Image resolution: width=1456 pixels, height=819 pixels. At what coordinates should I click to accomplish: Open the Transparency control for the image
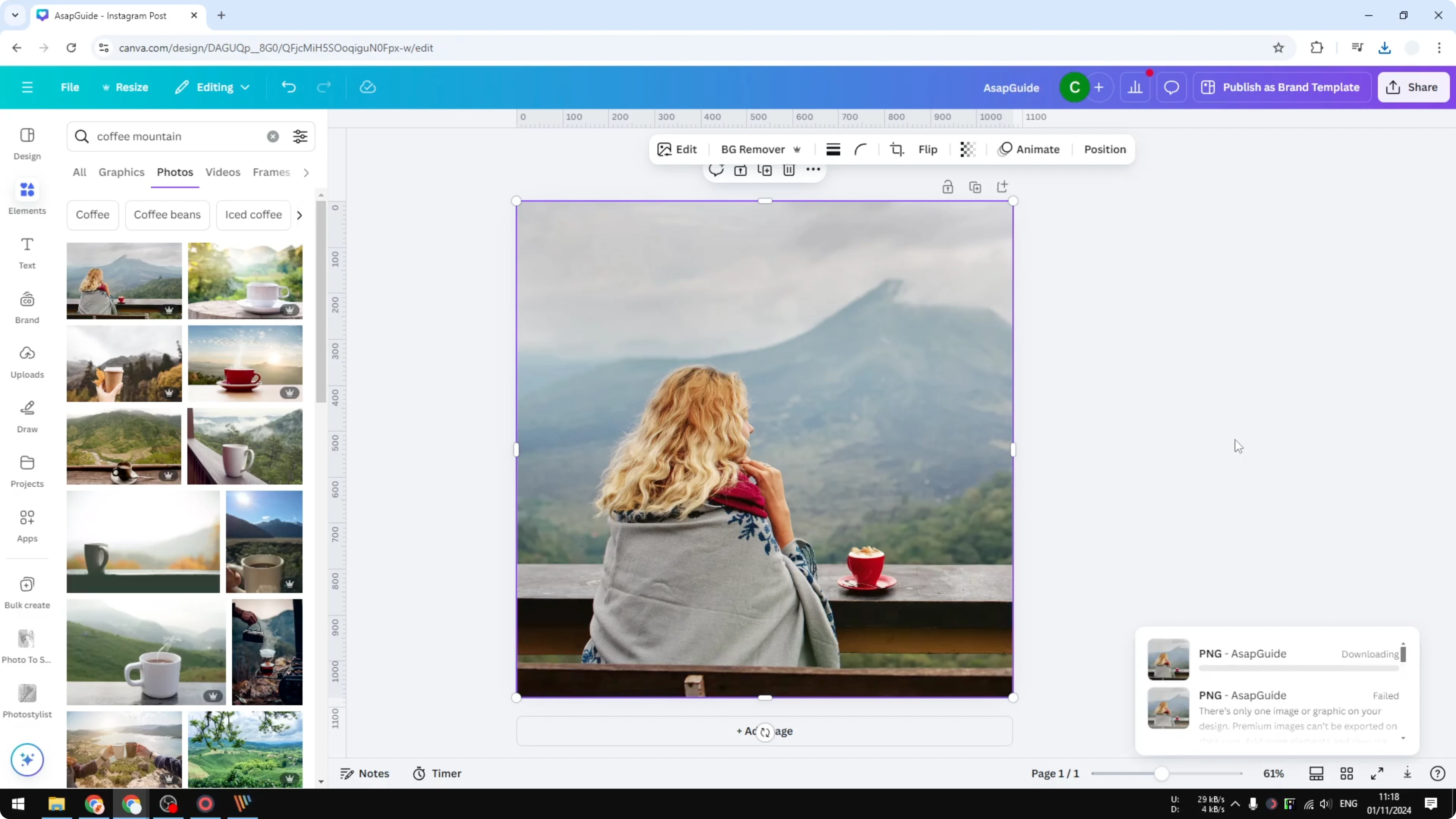click(x=968, y=149)
